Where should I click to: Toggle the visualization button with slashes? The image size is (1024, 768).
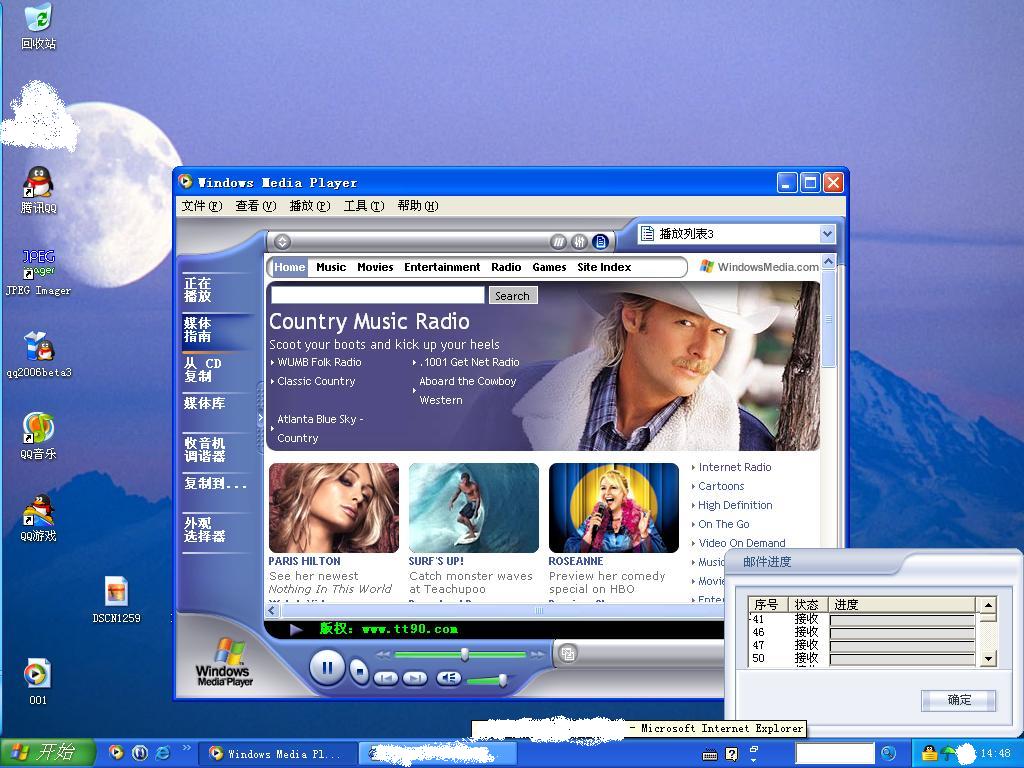click(558, 242)
